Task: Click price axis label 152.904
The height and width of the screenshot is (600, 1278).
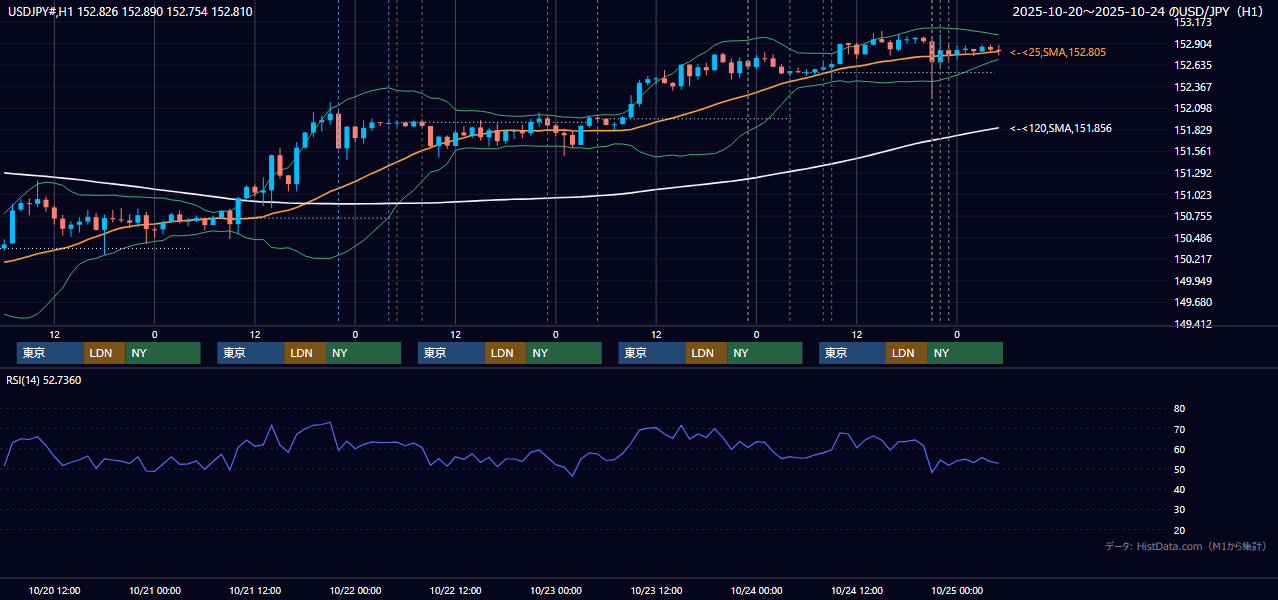Action: coord(1193,44)
